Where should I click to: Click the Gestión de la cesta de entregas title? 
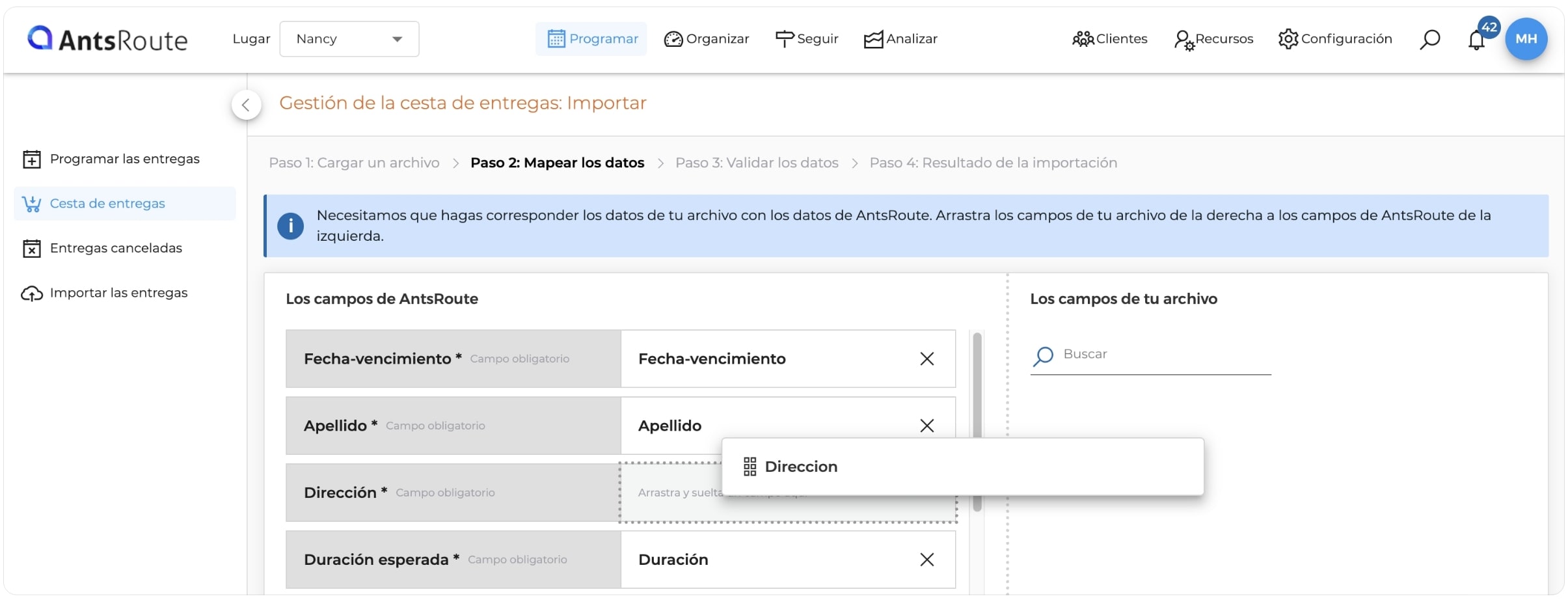point(463,103)
